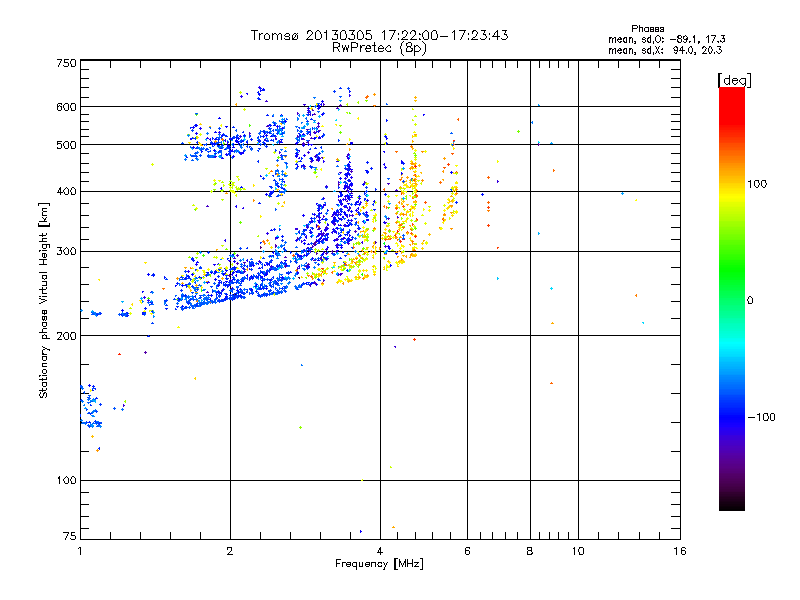
Task: Click the y-axis tick label '400'
Action: pos(66,192)
